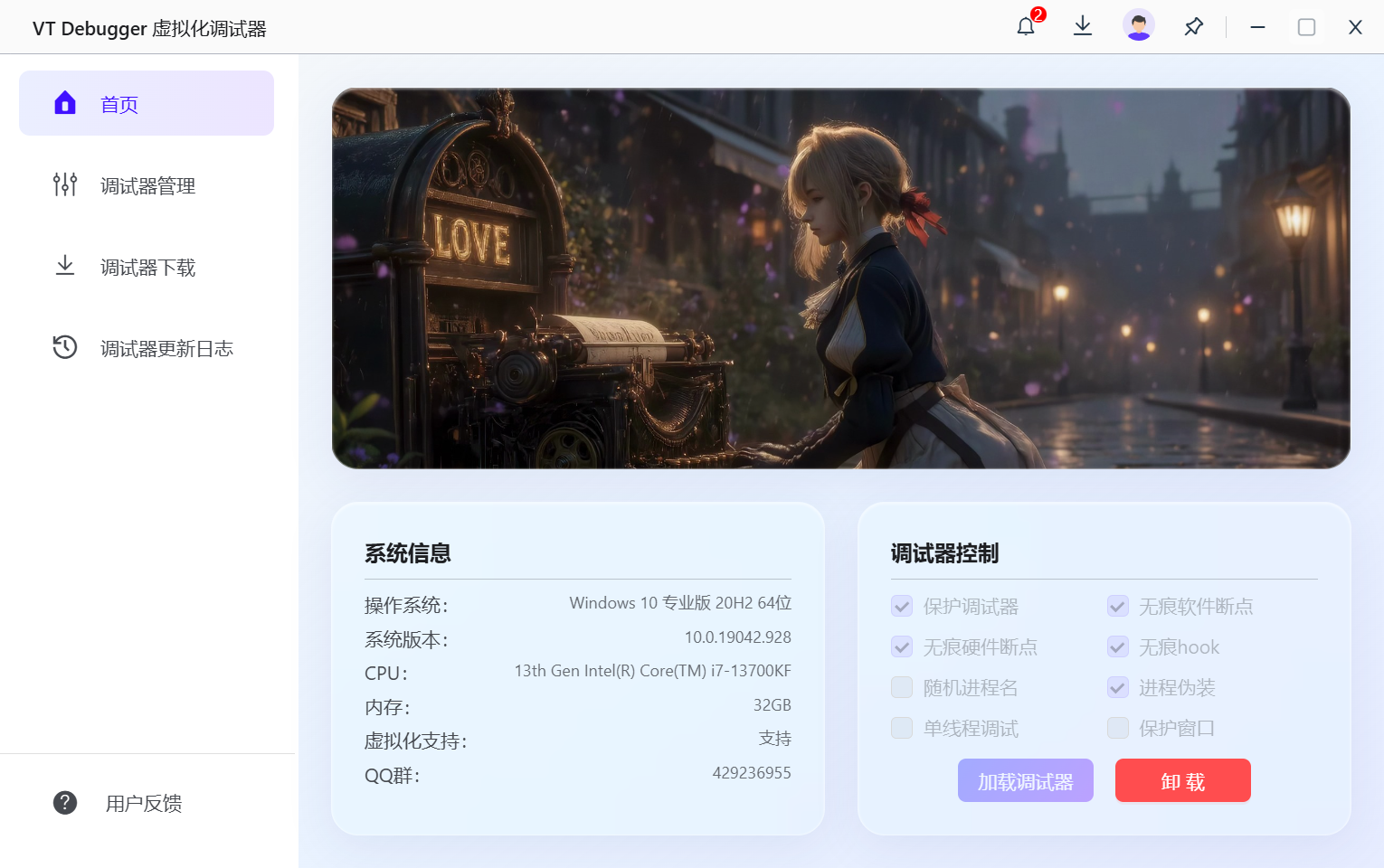Click the question mark icon for 用户反馈

[x=65, y=802]
